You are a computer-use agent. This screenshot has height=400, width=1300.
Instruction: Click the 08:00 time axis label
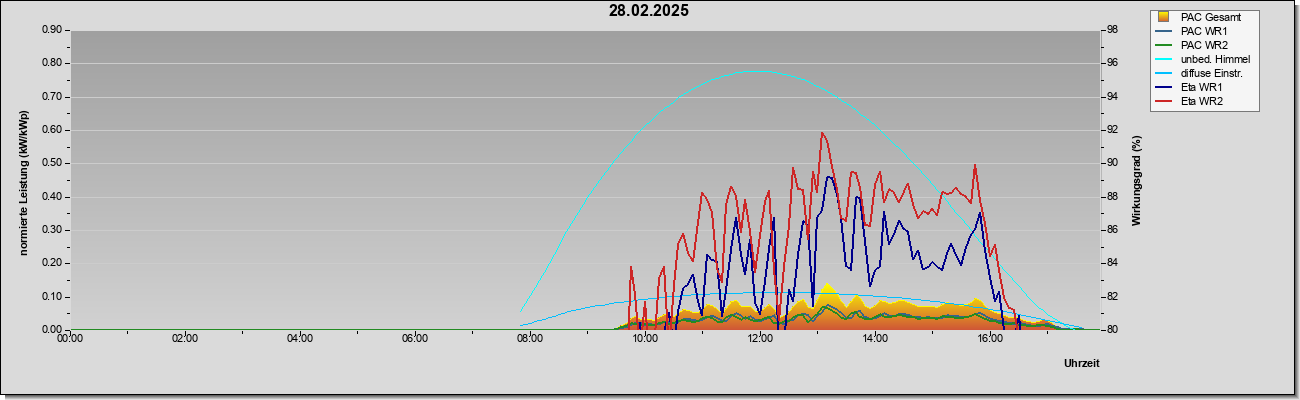(x=530, y=338)
